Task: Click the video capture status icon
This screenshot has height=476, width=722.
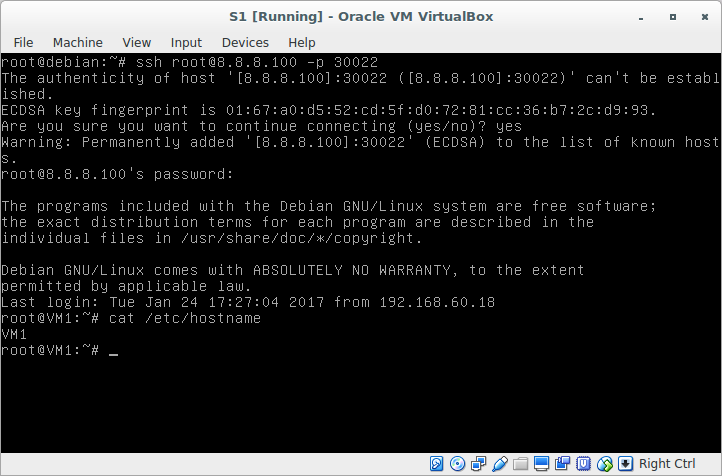Action: [x=562, y=464]
